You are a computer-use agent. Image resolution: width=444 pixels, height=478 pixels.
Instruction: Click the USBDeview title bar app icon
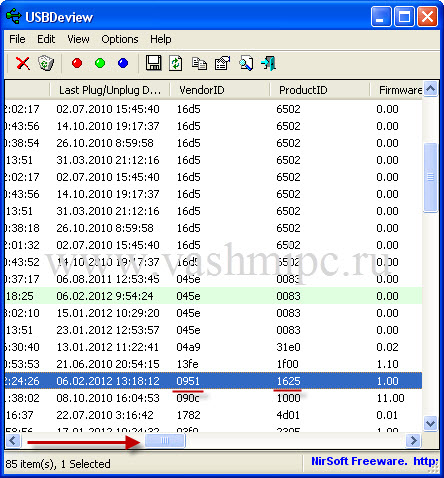click(x=14, y=16)
